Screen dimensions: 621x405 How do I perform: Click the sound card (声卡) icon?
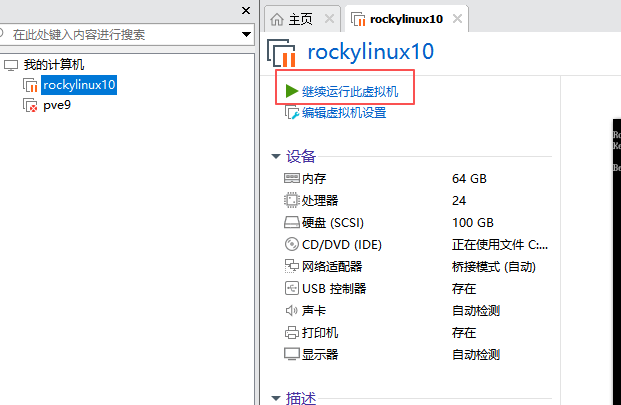point(292,310)
